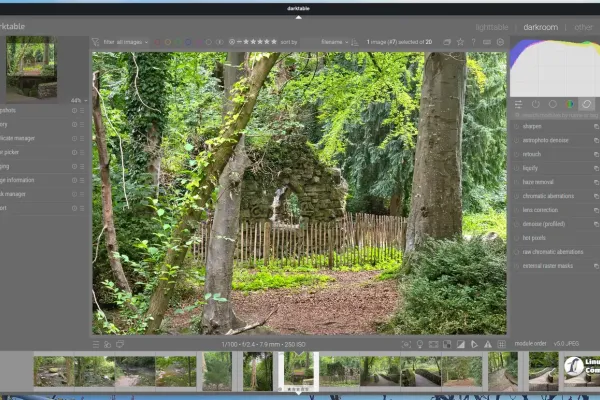The height and width of the screenshot is (400, 600).
Task: Enable the sharpen module power button
Action: 516,126
